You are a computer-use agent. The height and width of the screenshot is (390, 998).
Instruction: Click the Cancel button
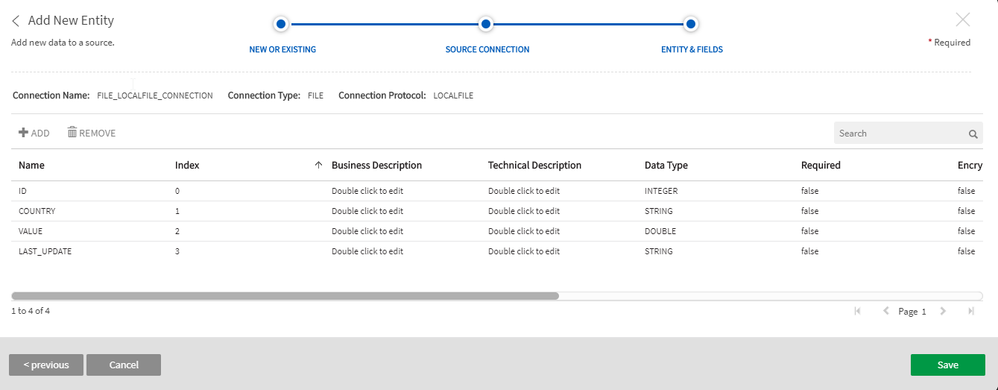[x=123, y=365]
